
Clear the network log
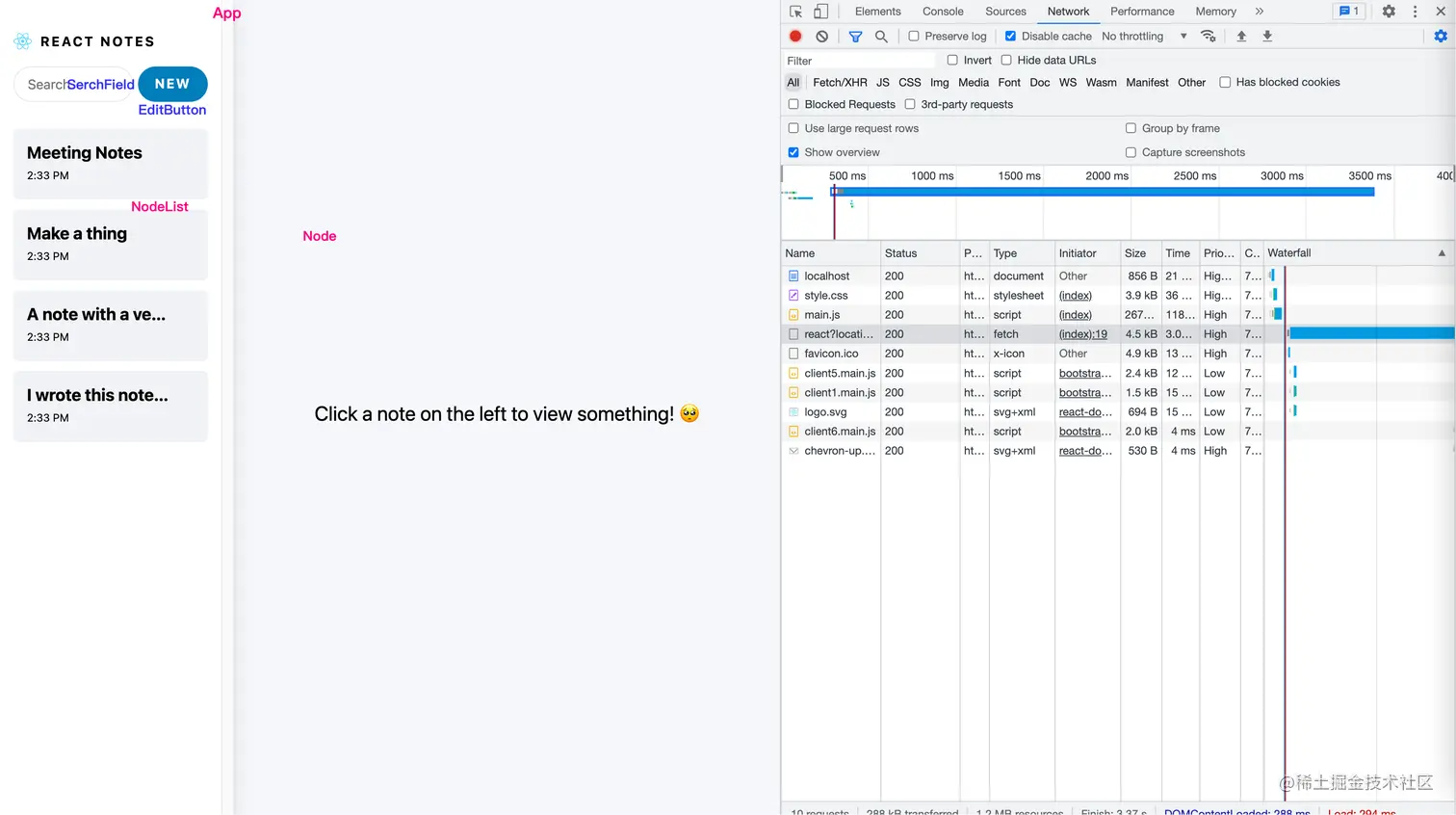(821, 36)
